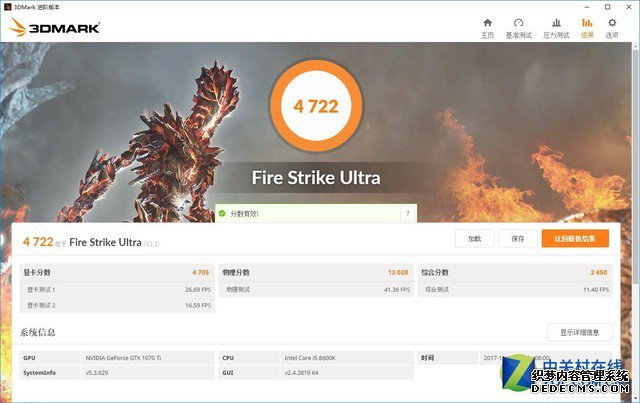Click the orange compare results online button
Screen dimensions: 640x403
(575, 238)
